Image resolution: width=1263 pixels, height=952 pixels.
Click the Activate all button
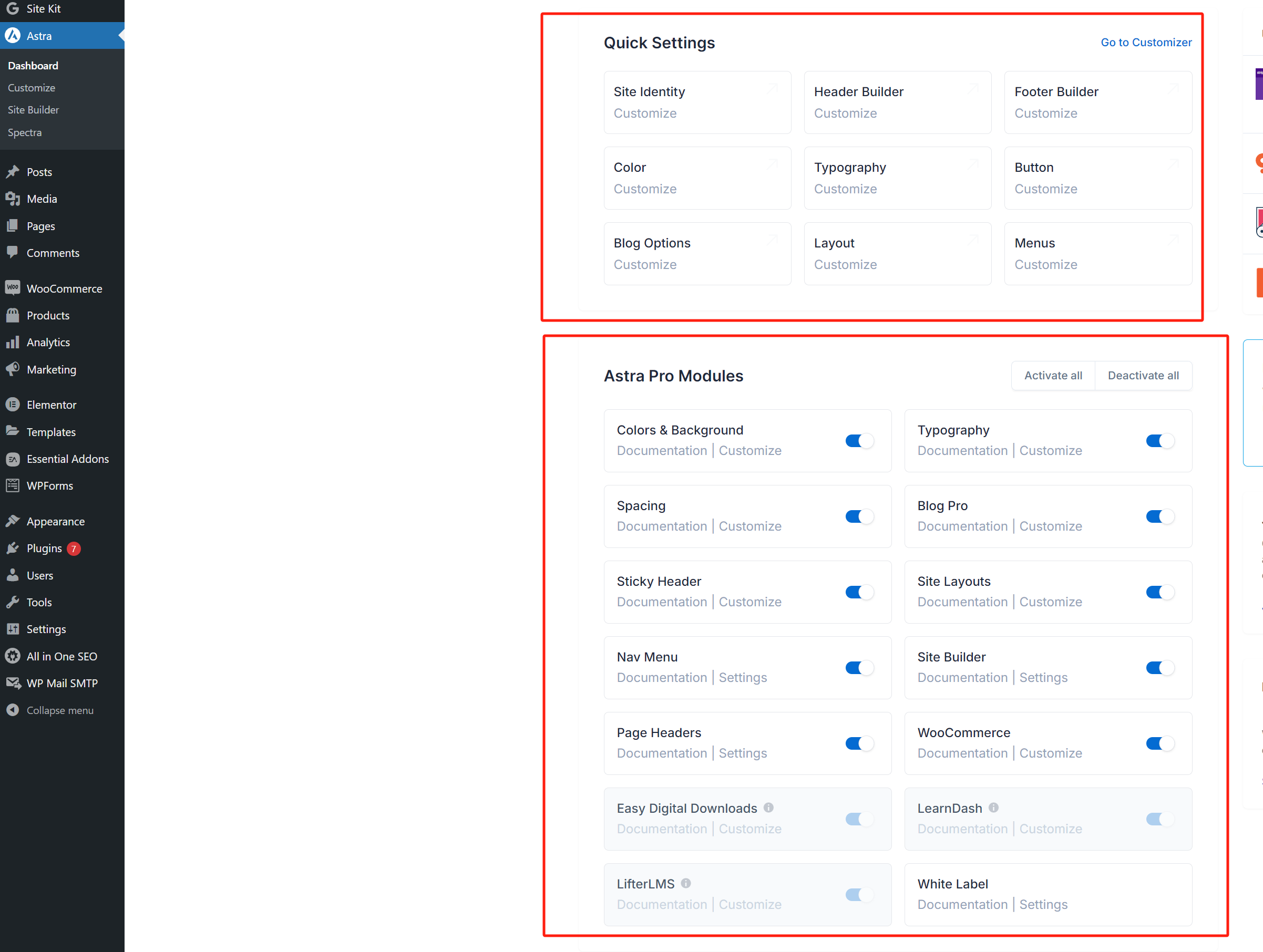point(1053,376)
